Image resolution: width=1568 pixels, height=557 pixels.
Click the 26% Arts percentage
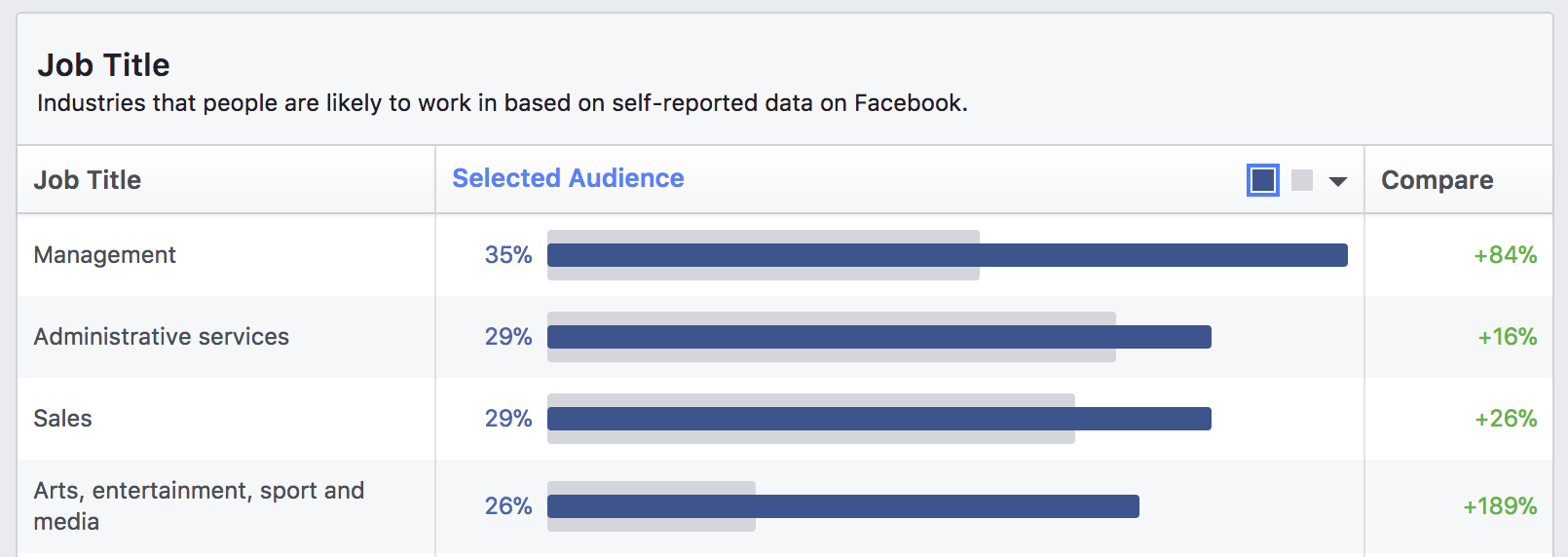508,506
